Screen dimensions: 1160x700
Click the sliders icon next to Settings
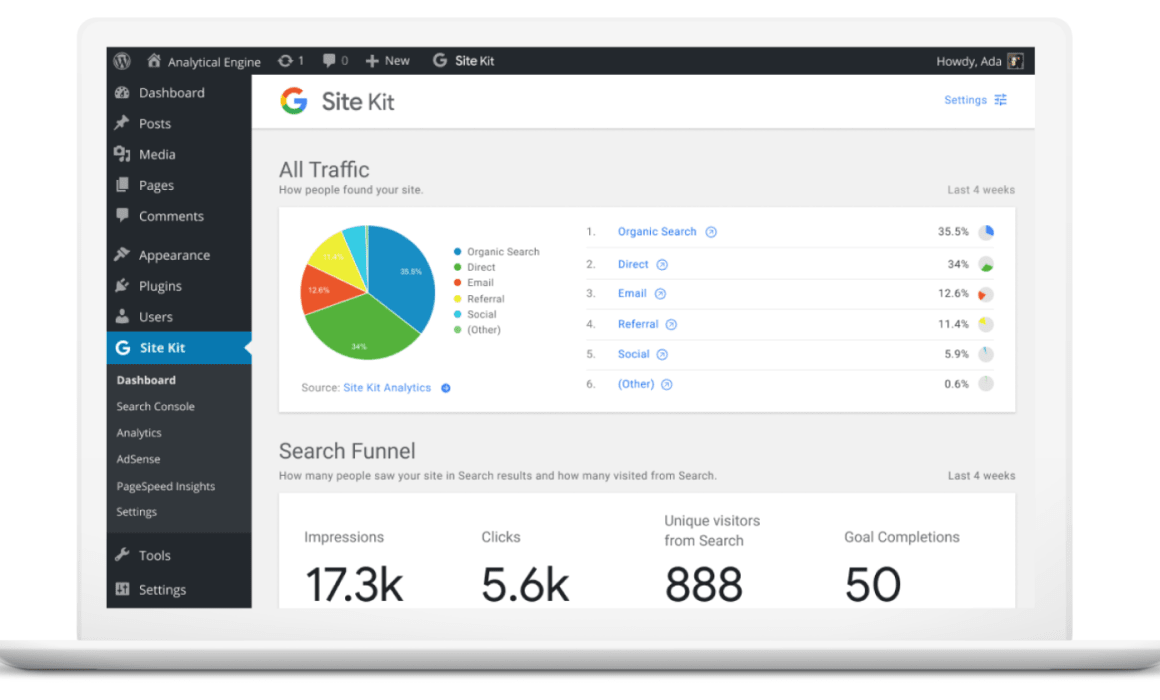[x=1000, y=100]
